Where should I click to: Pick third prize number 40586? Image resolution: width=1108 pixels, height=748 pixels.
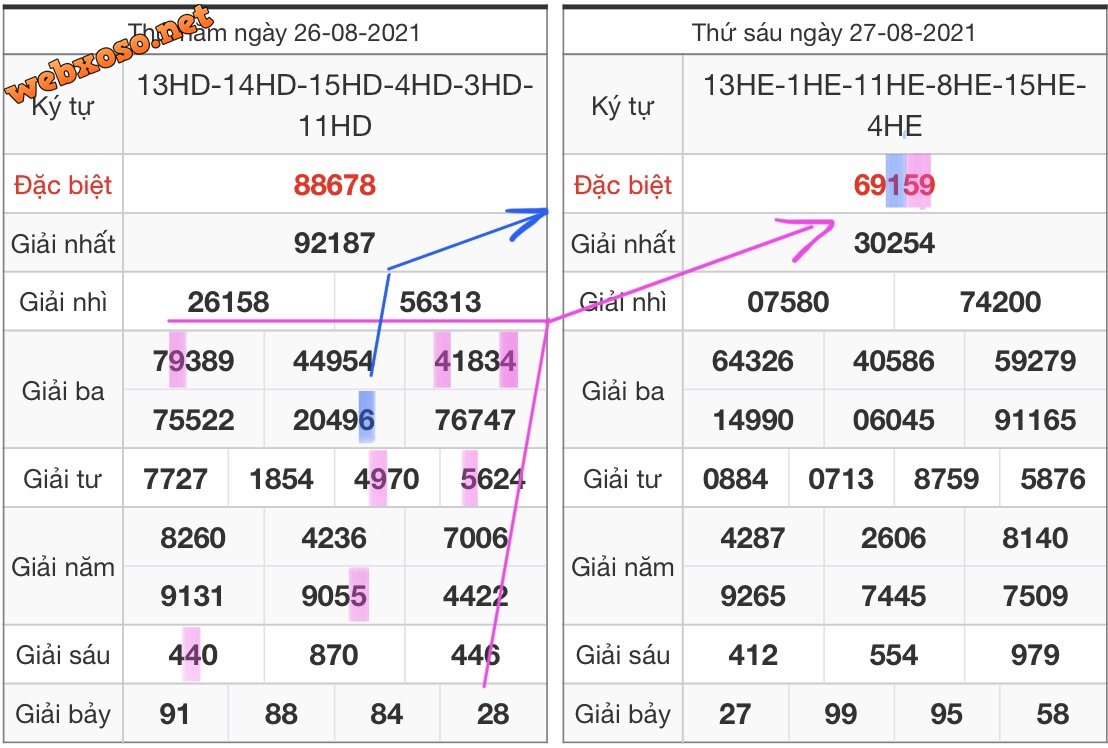[894, 361]
